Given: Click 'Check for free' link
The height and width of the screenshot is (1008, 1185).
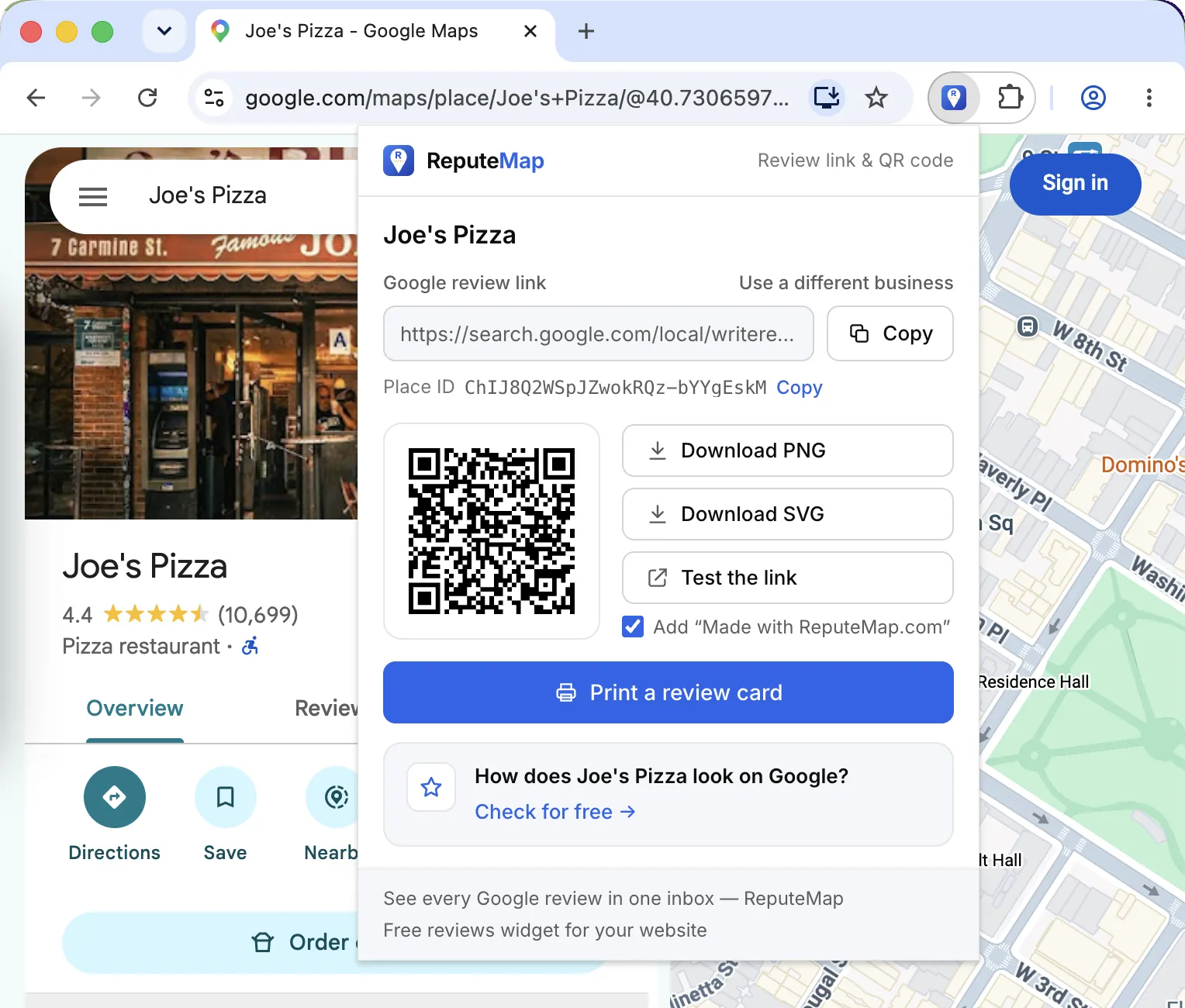Looking at the screenshot, I should coord(555,812).
